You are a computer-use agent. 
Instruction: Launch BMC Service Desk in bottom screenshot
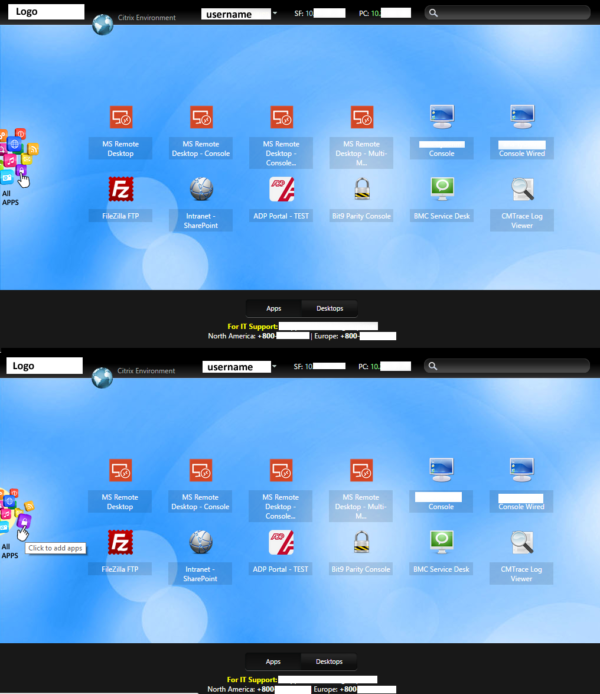click(x=442, y=542)
